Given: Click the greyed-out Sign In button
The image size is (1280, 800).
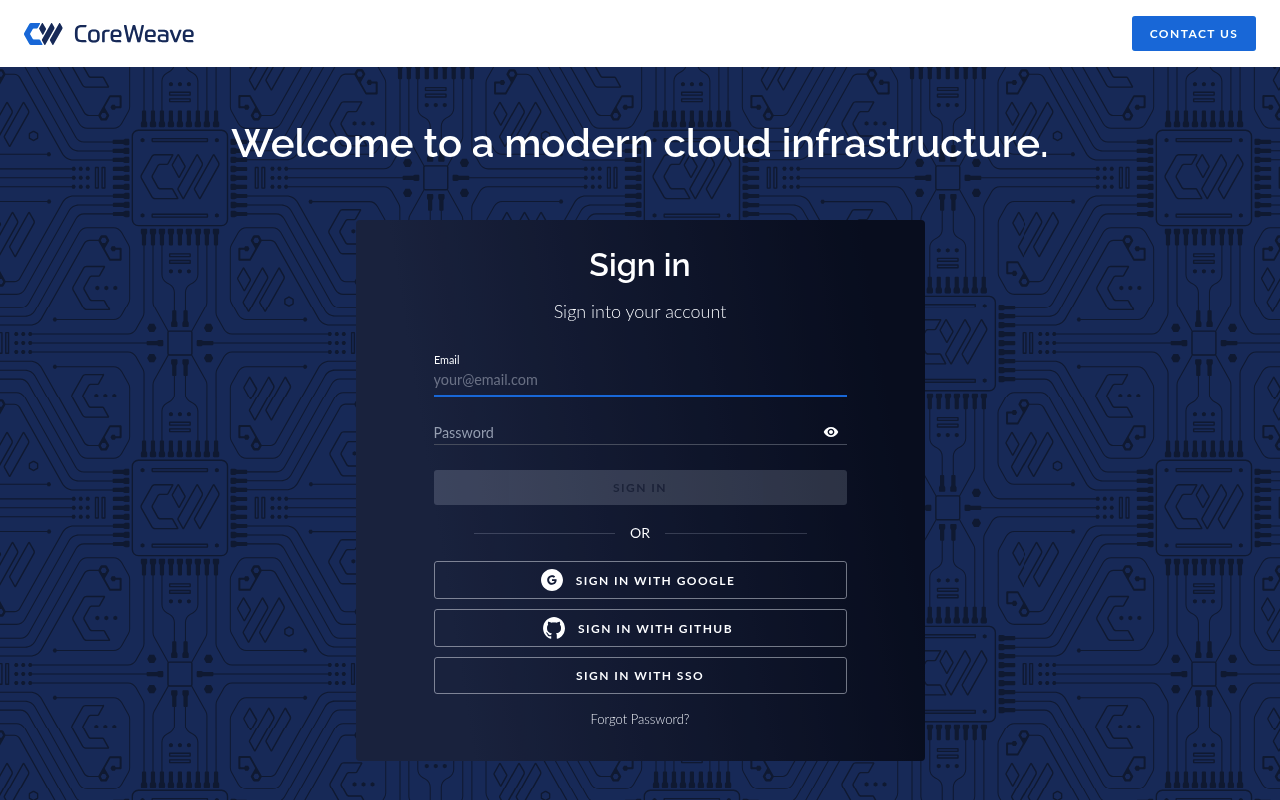Looking at the screenshot, I should coord(640,487).
